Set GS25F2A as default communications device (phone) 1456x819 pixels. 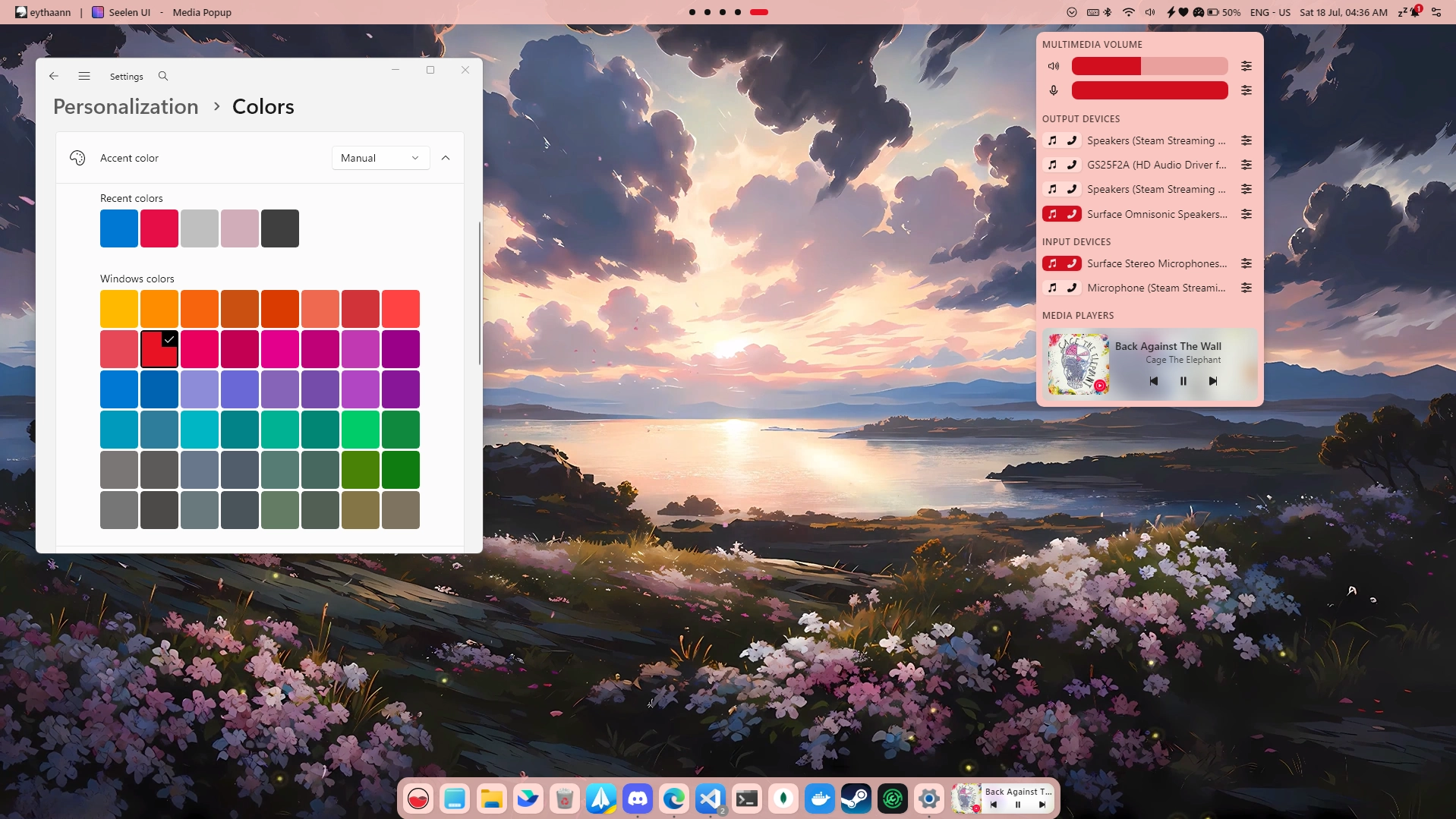tap(1072, 165)
